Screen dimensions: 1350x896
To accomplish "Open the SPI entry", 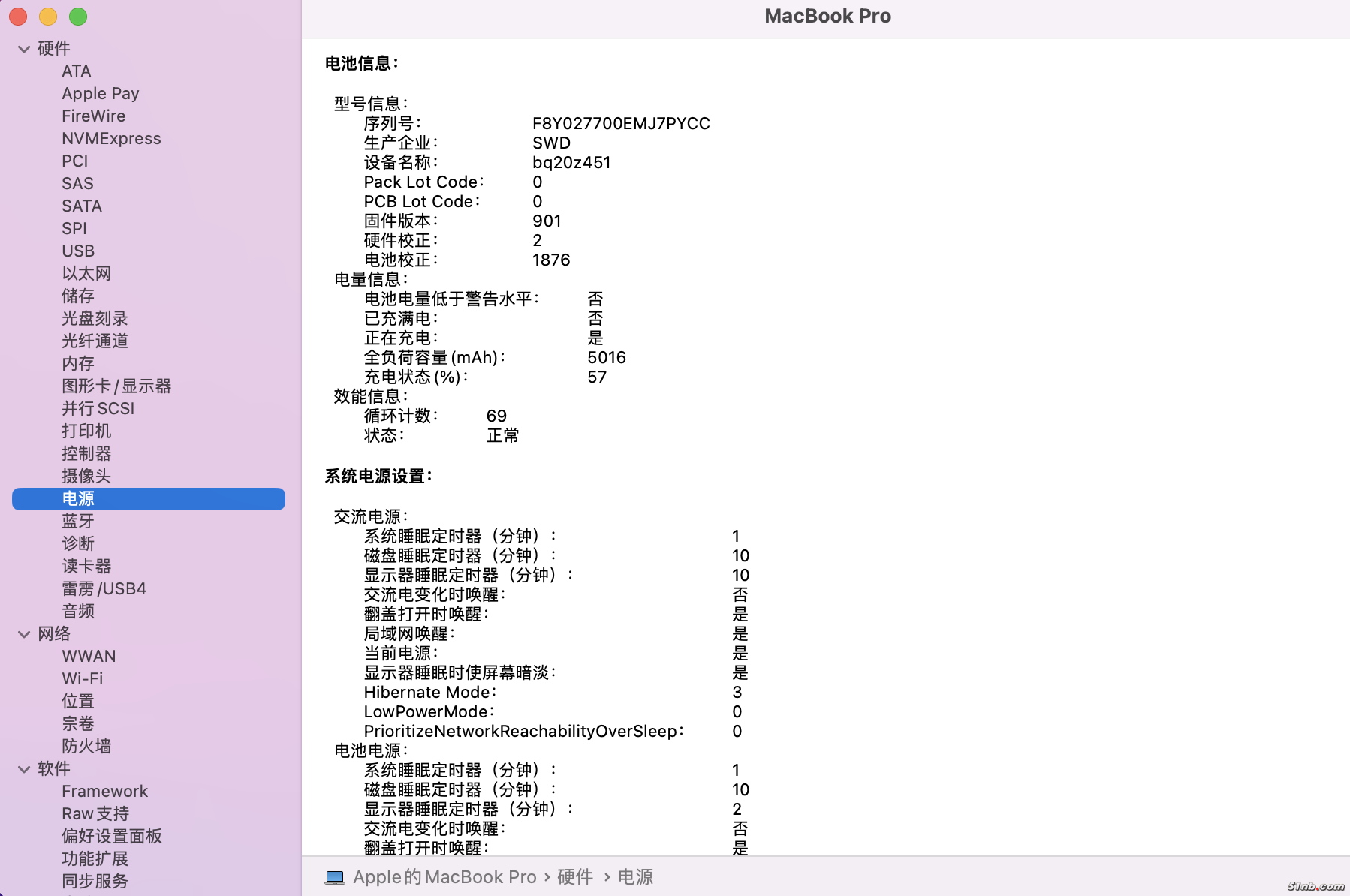I will (74, 229).
